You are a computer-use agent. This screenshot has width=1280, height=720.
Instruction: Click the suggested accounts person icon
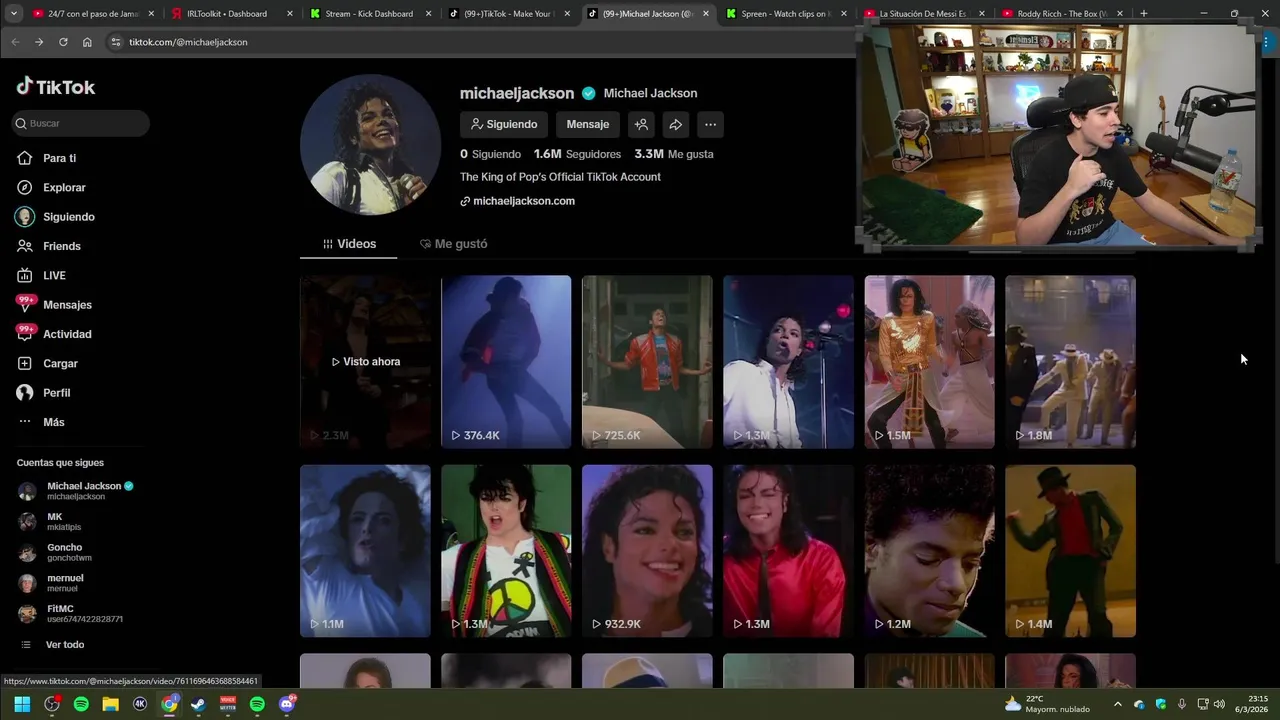(641, 124)
